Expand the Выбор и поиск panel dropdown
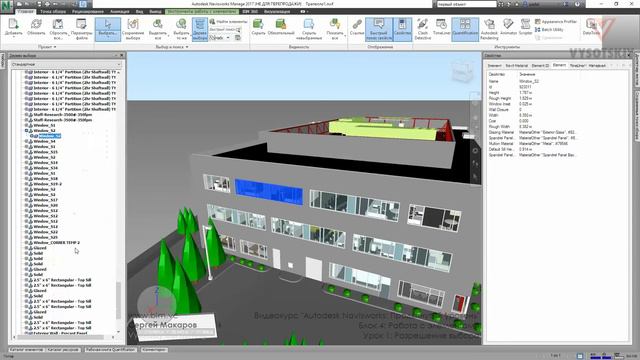 pyautogui.click(x=172, y=47)
